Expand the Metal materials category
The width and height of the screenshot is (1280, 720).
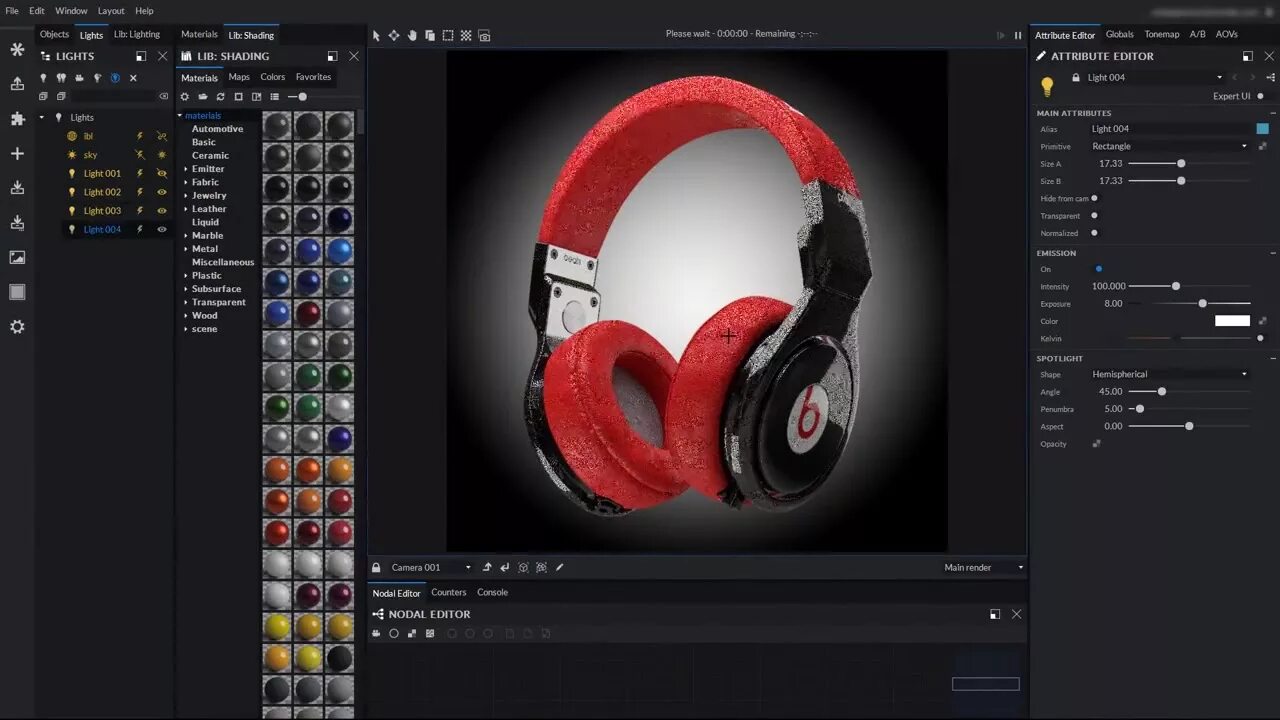pos(186,249)
